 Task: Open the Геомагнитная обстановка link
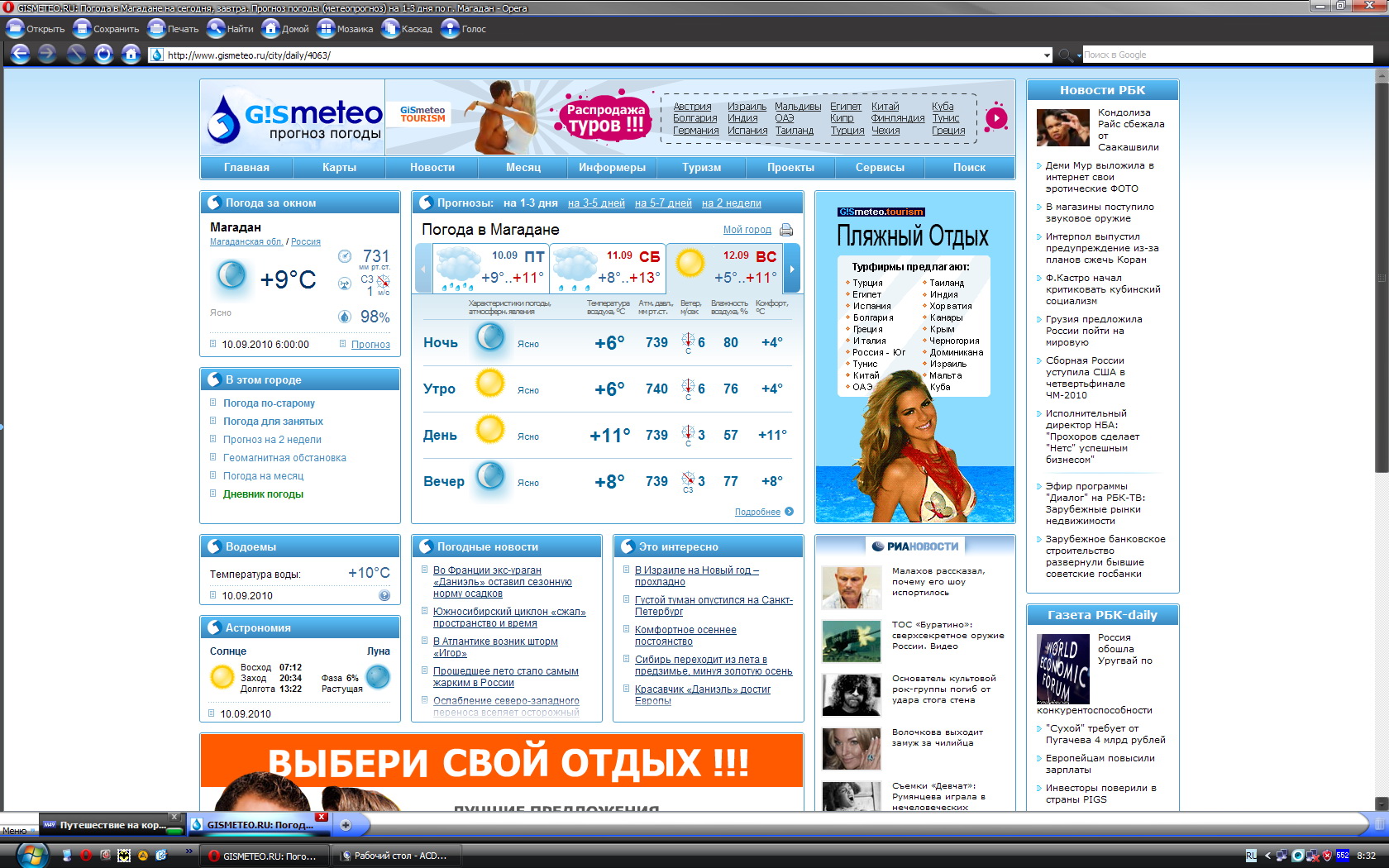[284, 458]
